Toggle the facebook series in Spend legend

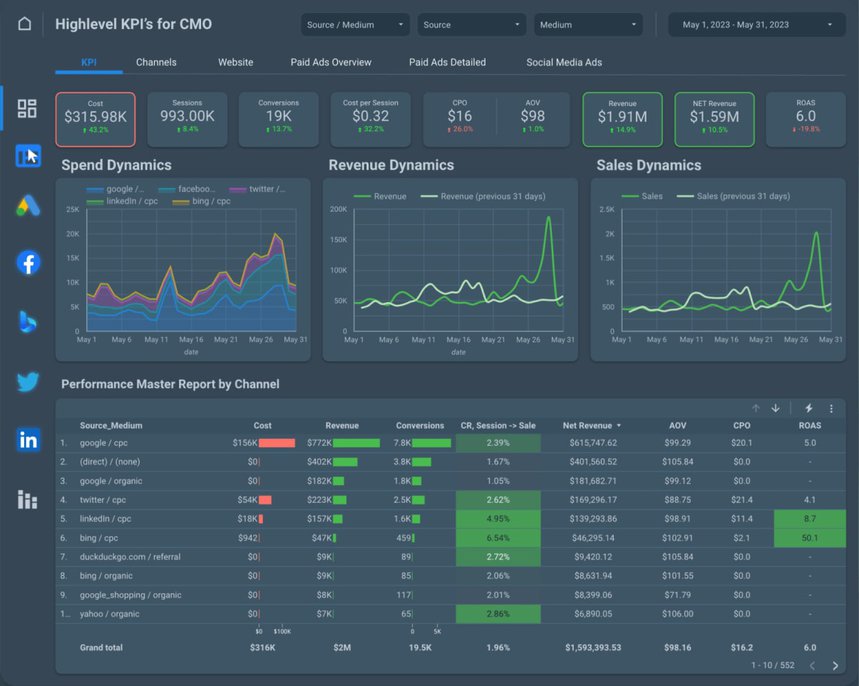187,189
